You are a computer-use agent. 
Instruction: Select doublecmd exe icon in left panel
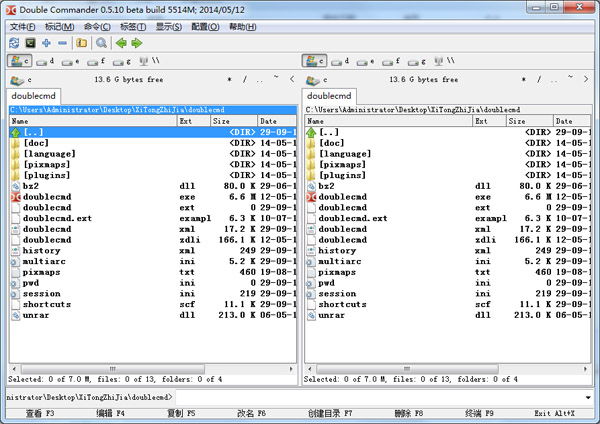15,197
